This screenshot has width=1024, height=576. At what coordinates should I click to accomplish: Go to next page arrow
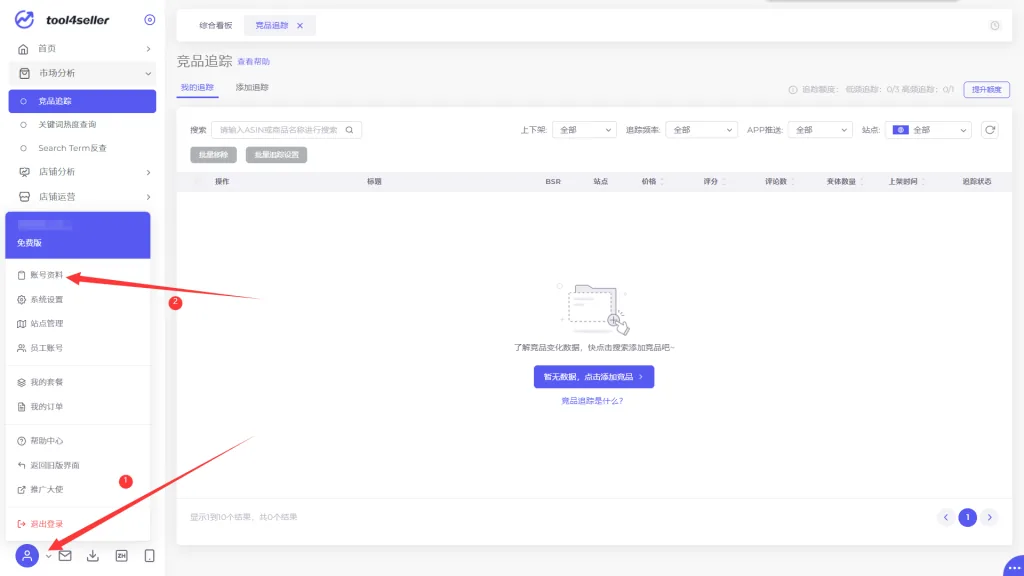989,517
